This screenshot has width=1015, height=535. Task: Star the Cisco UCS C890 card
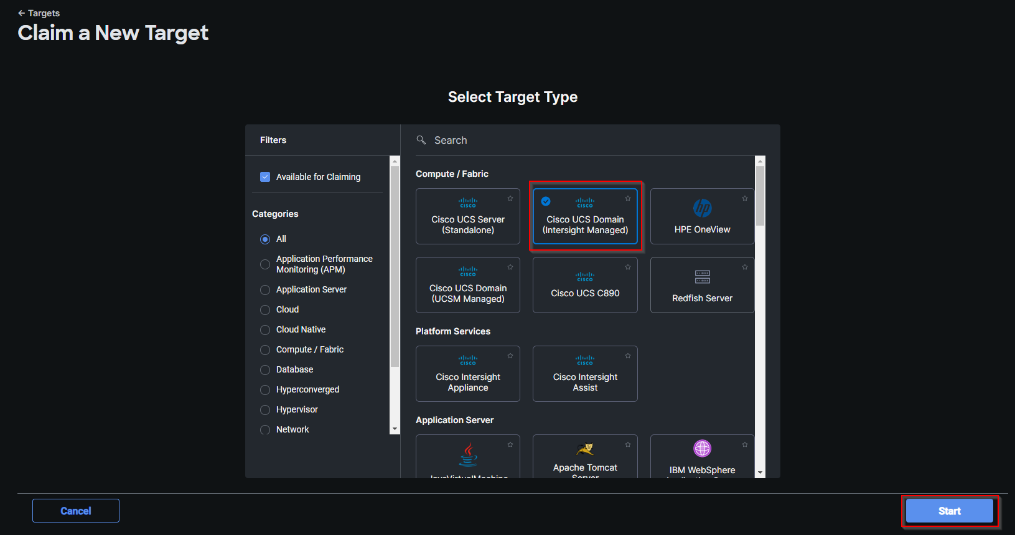pyautogui.click(x=627, y=267)
